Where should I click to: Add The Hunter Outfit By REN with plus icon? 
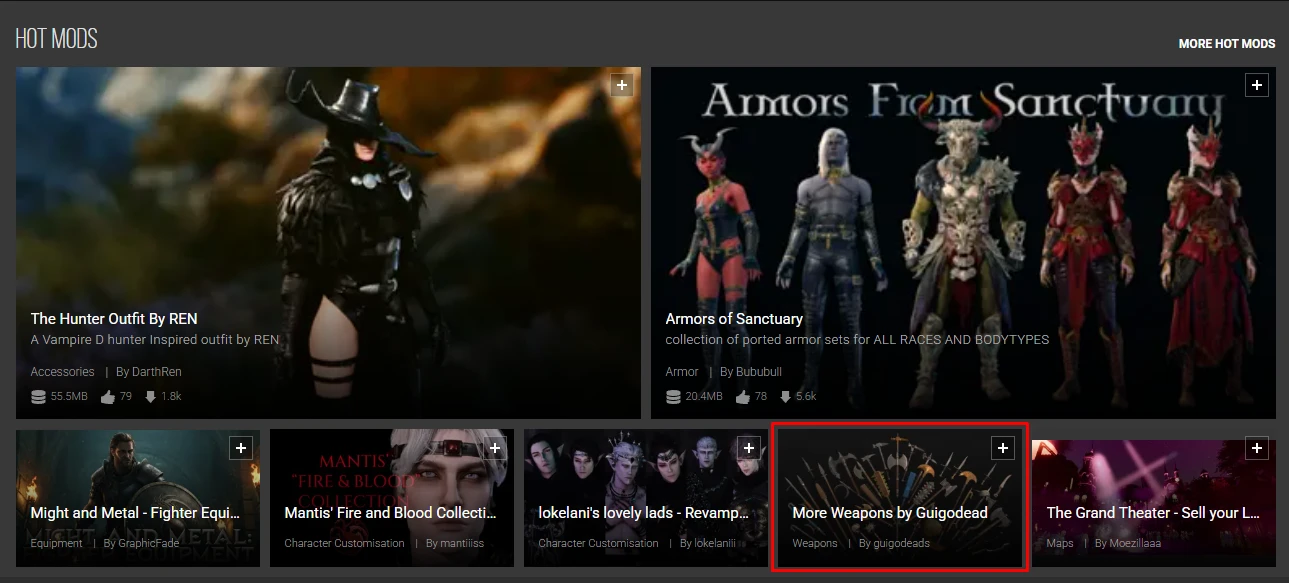[x=622, y=85]
